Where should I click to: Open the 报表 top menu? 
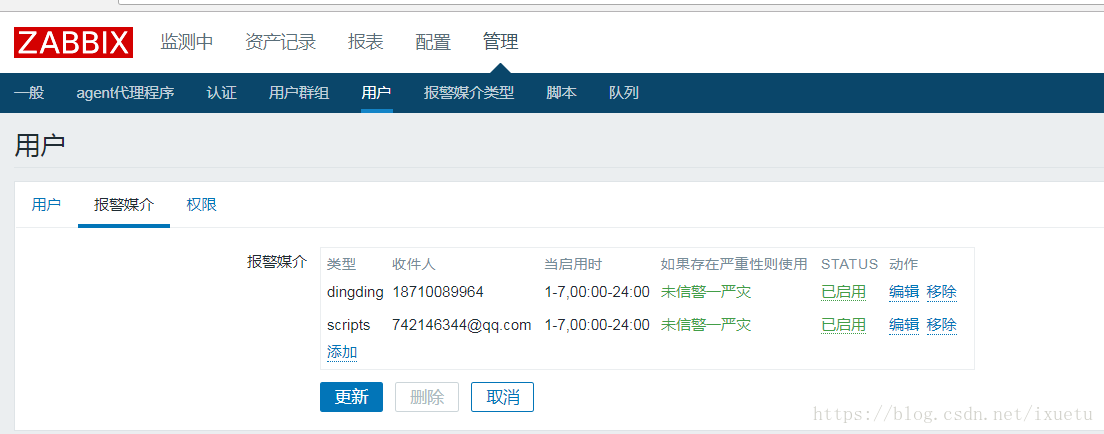click(x=365, y=42)
